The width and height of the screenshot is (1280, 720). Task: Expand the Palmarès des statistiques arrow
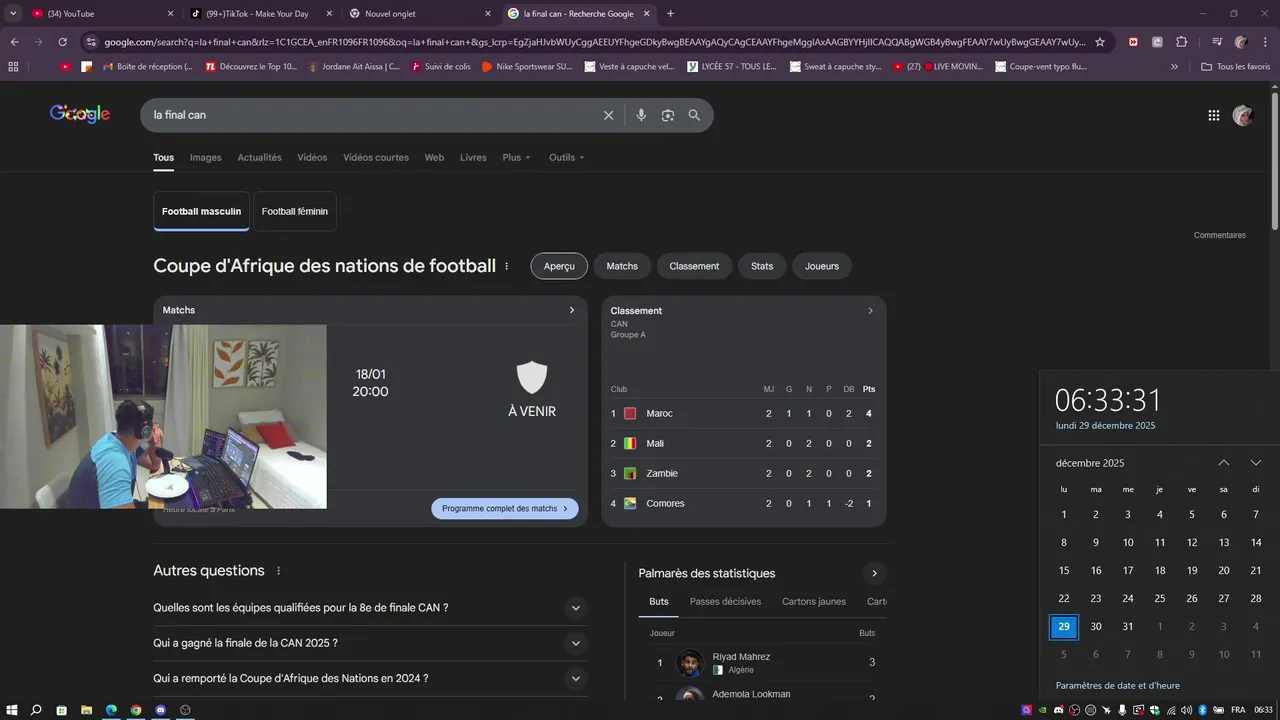874,573
